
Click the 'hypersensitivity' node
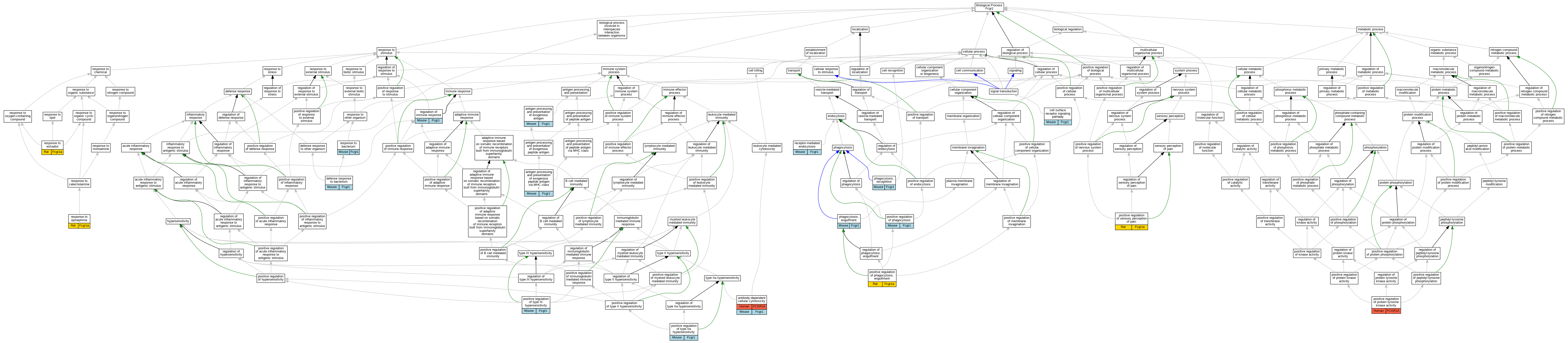[178, 221]
